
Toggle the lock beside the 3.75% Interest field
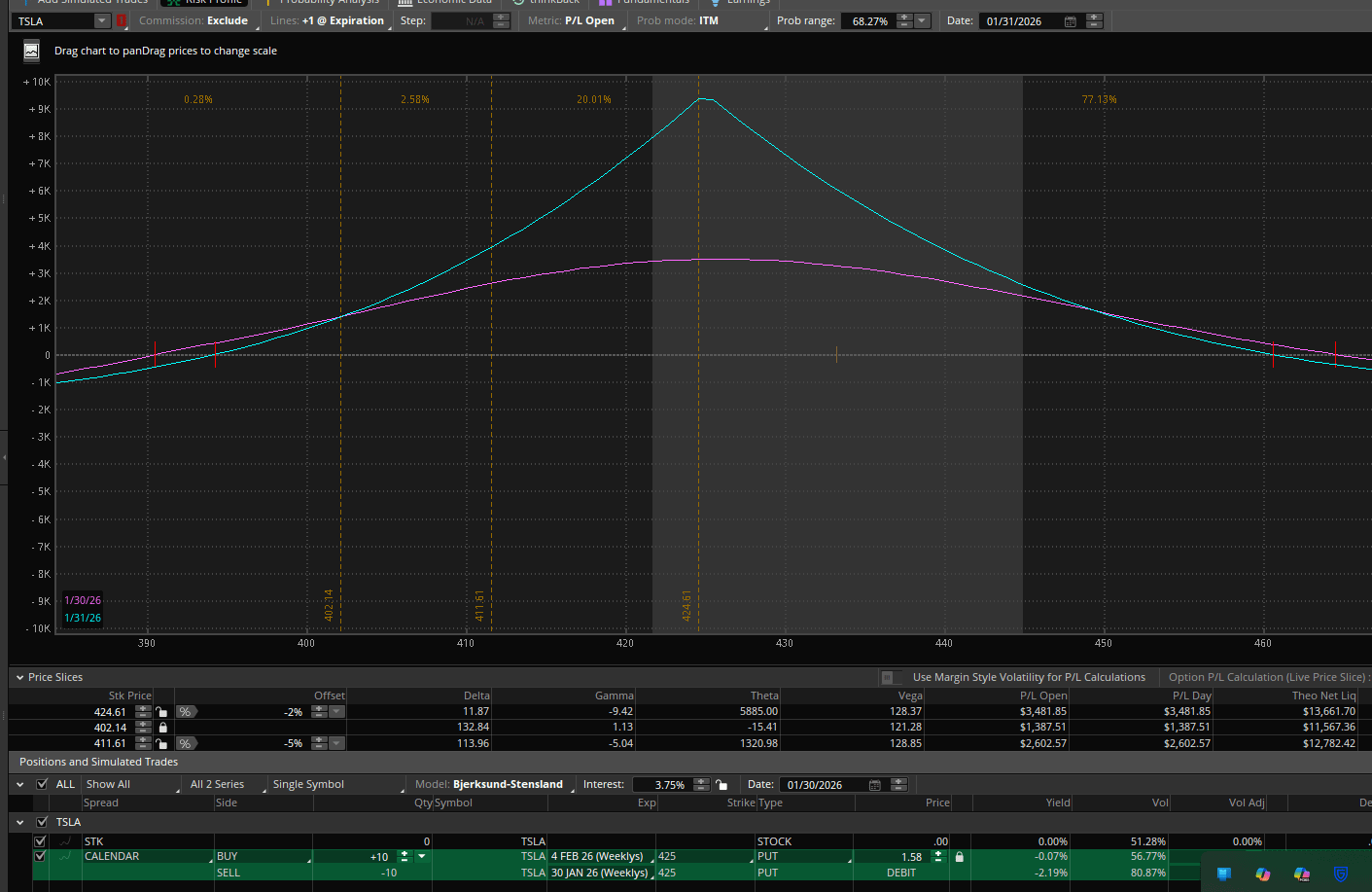coord(721,785)
